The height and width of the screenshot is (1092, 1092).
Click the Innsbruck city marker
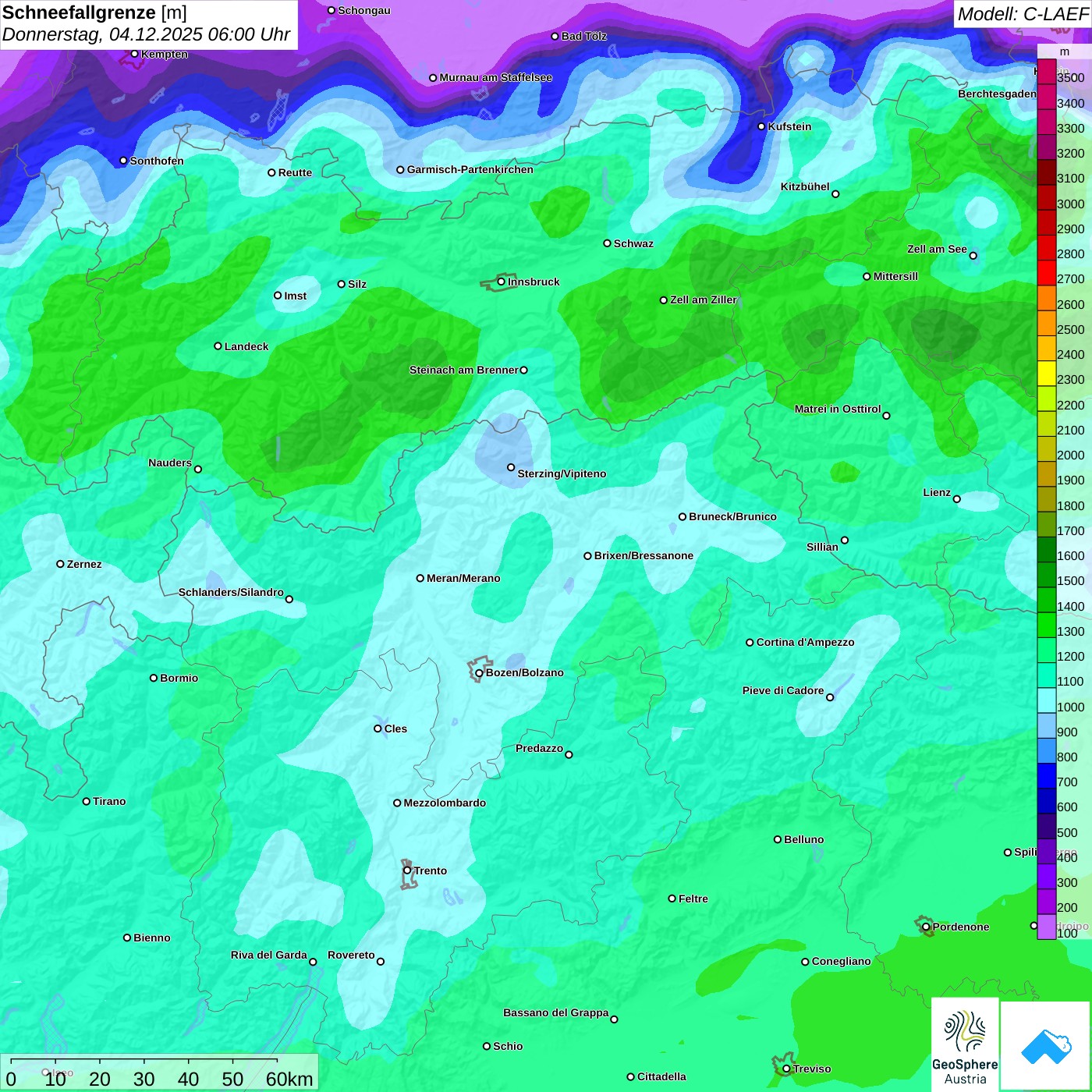(x=502, y=282)
